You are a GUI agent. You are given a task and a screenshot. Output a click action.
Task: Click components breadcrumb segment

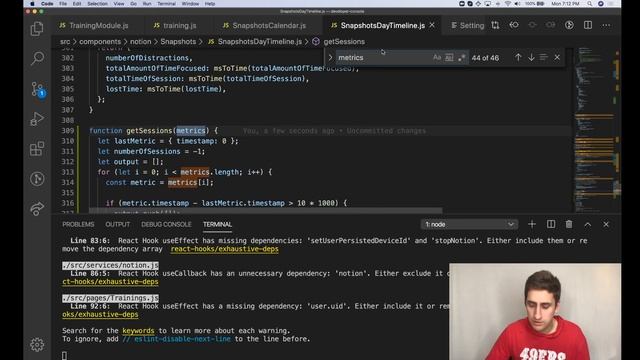click(100, 42)
